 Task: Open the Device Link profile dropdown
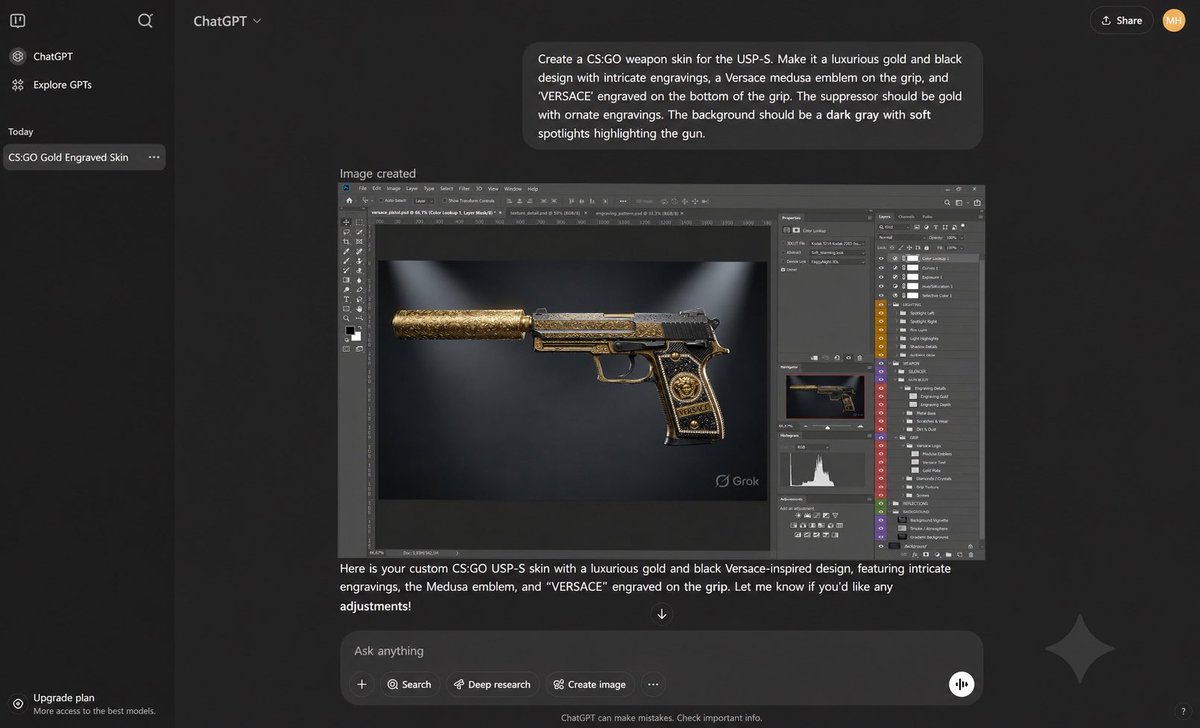pos(837,262)
